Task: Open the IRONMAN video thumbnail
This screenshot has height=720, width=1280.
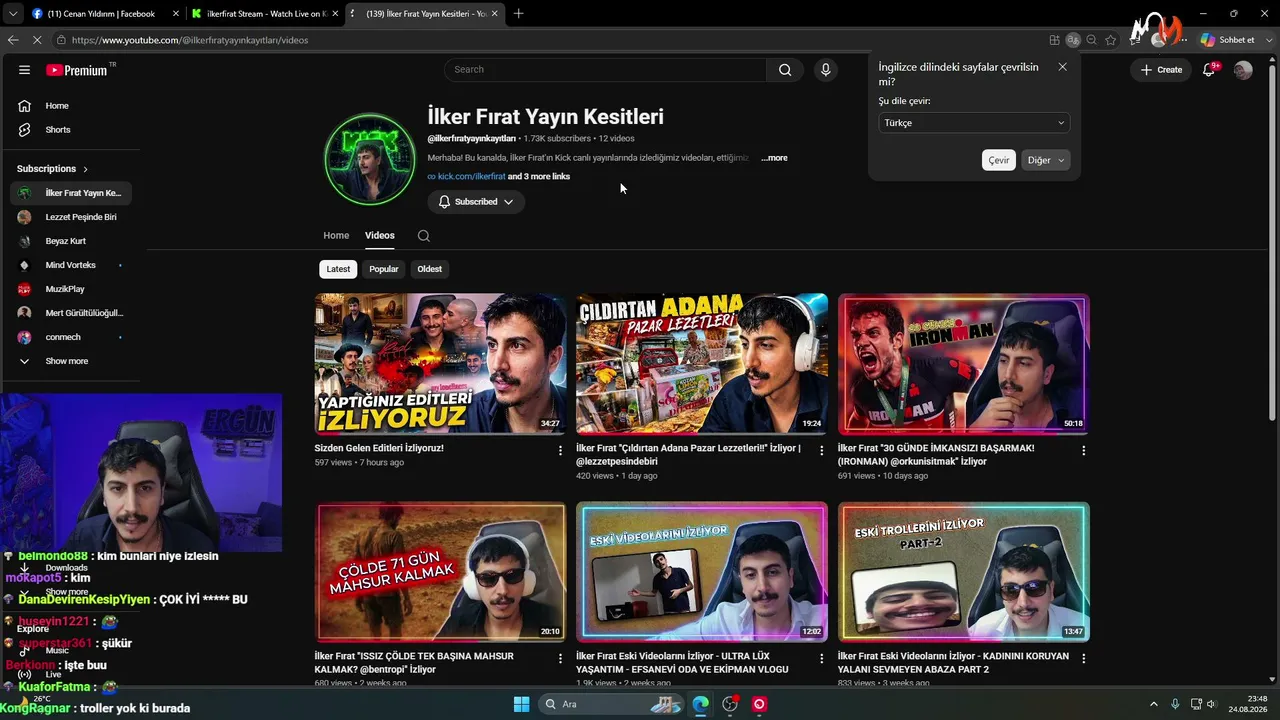Action: (964, 364)
